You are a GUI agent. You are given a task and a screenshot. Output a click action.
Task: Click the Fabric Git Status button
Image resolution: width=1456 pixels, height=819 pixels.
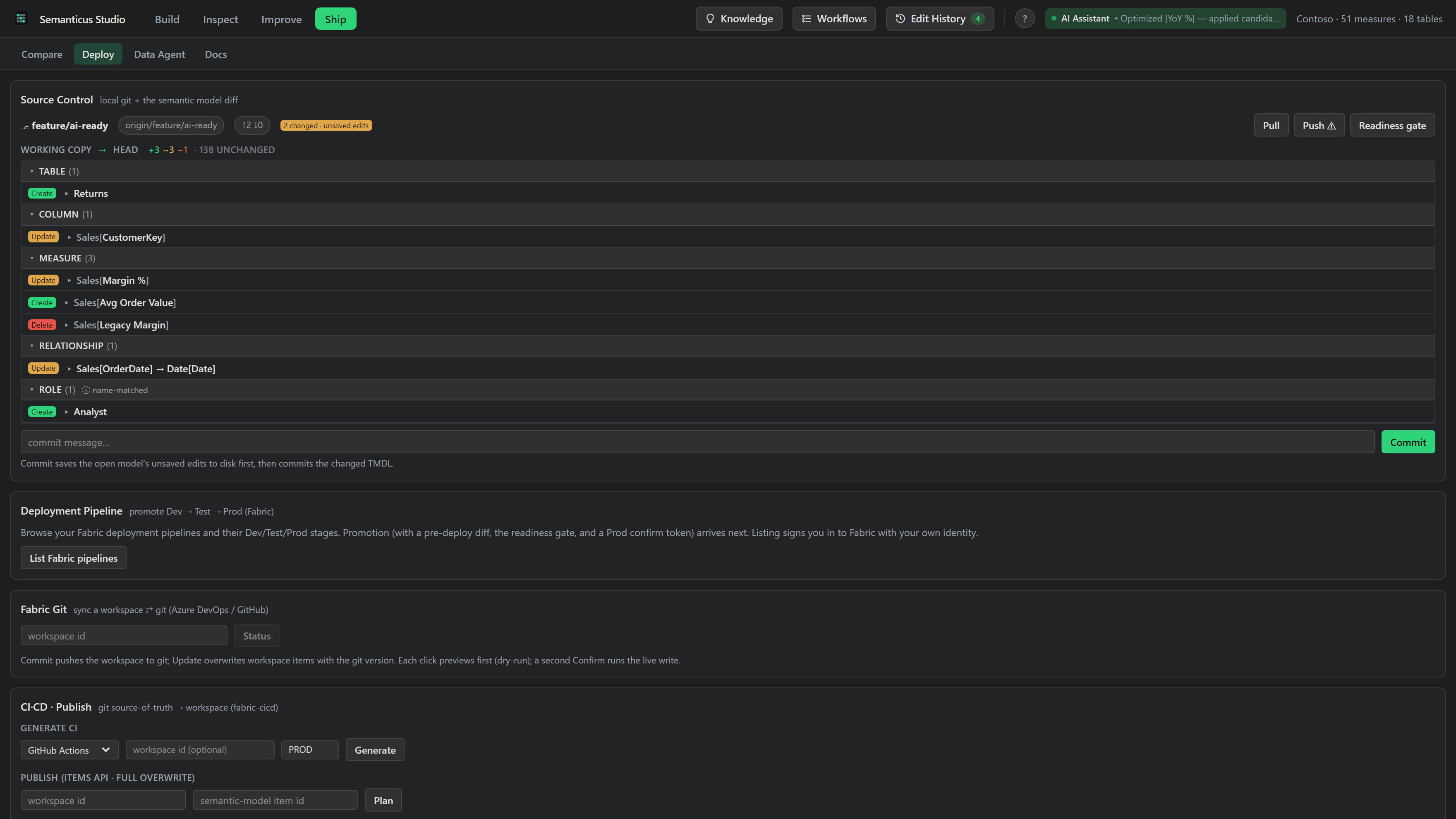click(256, 636)
